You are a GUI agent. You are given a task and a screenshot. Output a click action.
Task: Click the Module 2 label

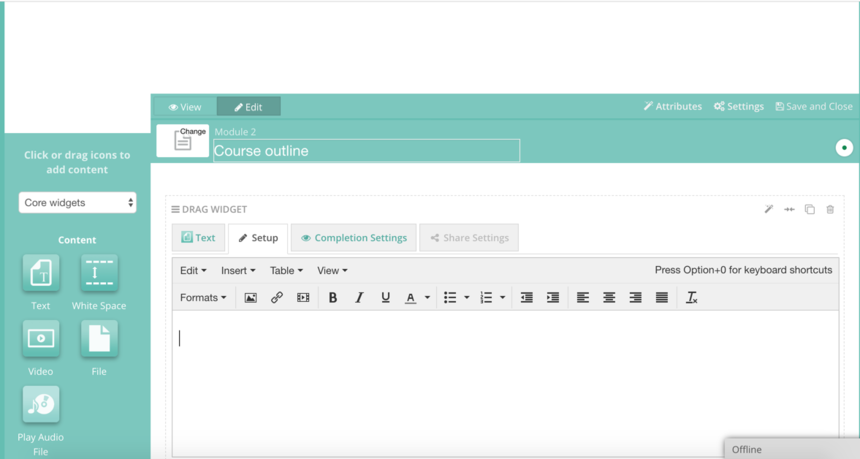[235, 132]
